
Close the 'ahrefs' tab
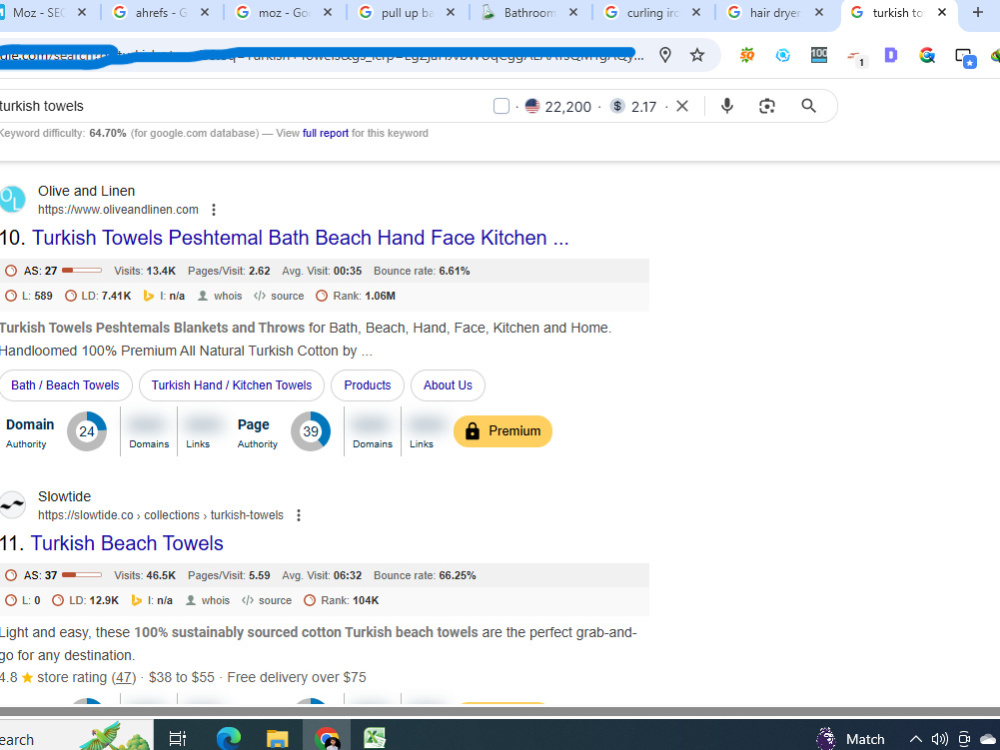pyautogui.click(x=205, y=12)
